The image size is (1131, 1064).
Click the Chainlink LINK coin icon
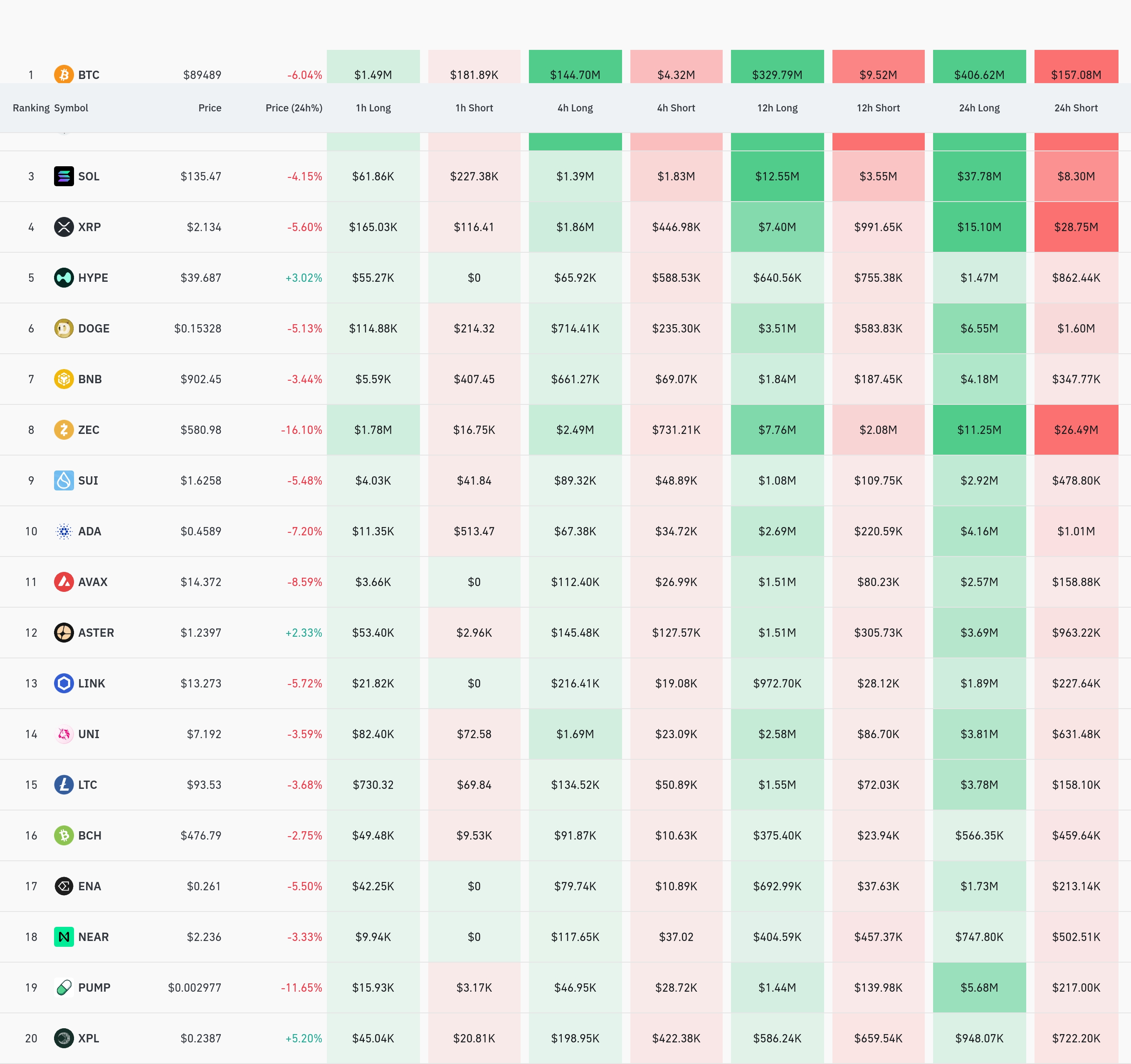pos(64,683)
